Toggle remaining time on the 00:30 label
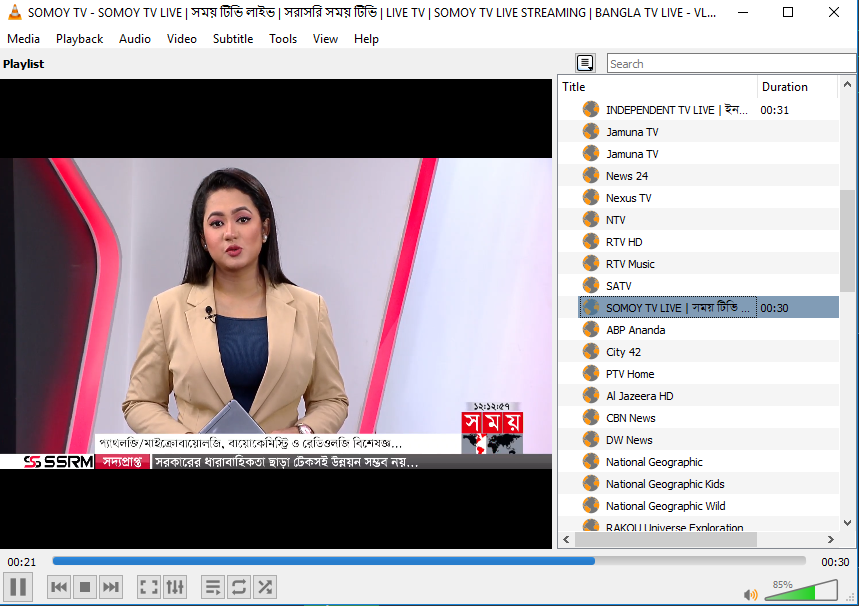This screenshot has height=606, width=859. (835, 562)
